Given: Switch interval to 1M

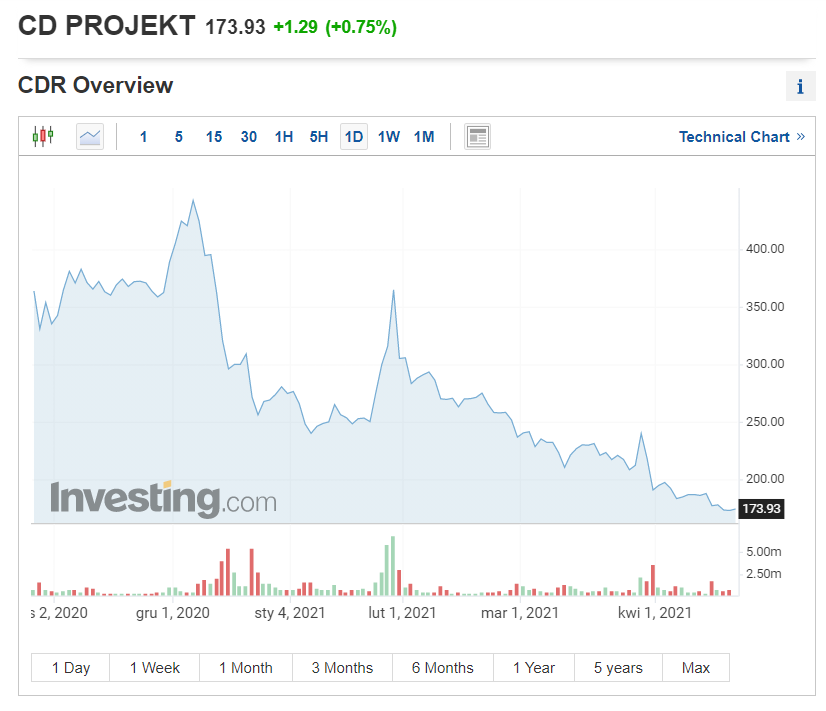Looking at the screenshot, I should coord(424,137).
